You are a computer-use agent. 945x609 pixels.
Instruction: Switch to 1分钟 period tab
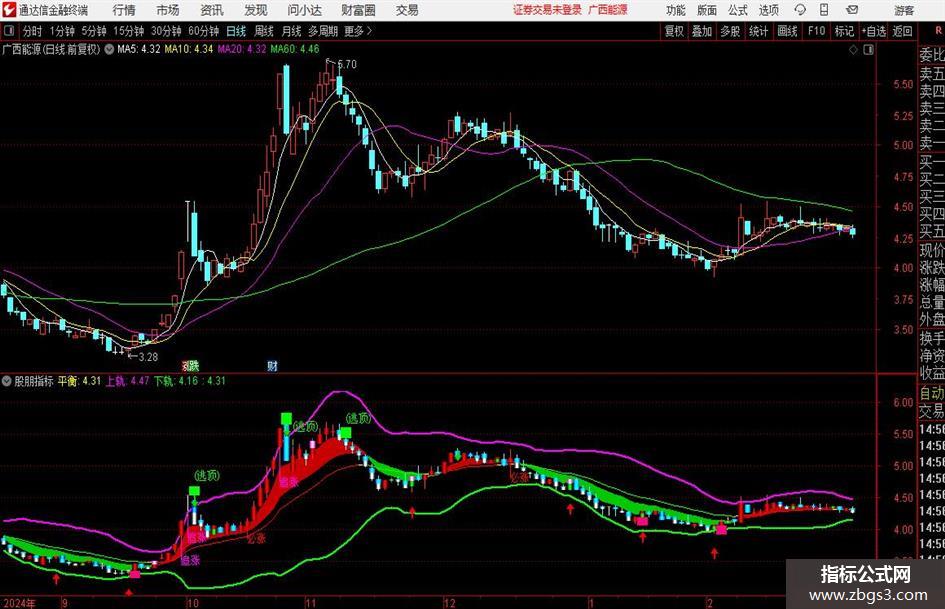click(x=61, y=31)
